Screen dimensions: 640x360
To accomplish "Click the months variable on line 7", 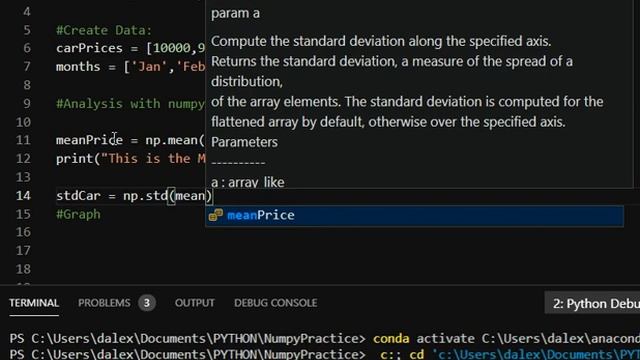I will [78, 67].
